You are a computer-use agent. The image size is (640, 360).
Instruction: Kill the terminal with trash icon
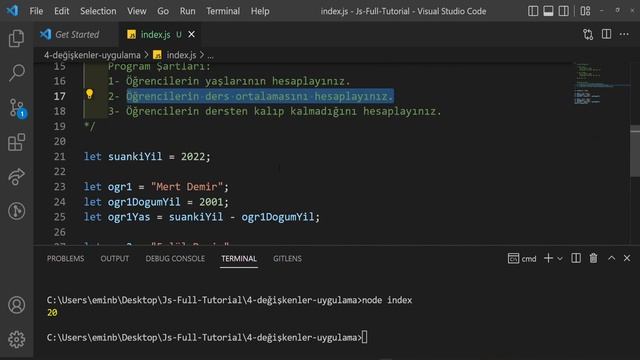pos(593,258)
